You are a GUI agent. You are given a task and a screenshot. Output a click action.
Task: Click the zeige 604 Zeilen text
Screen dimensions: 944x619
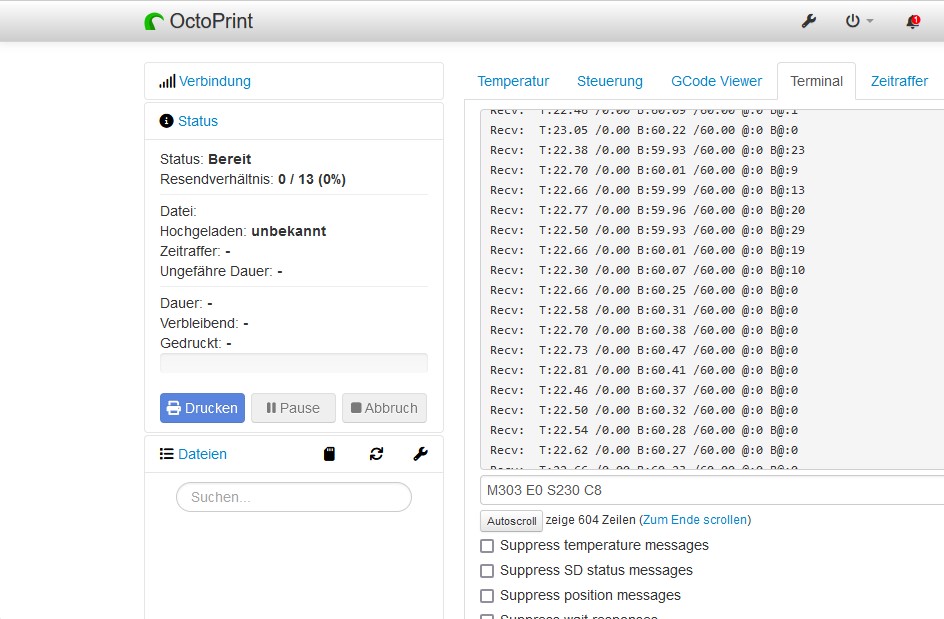[x=590, y=520]
